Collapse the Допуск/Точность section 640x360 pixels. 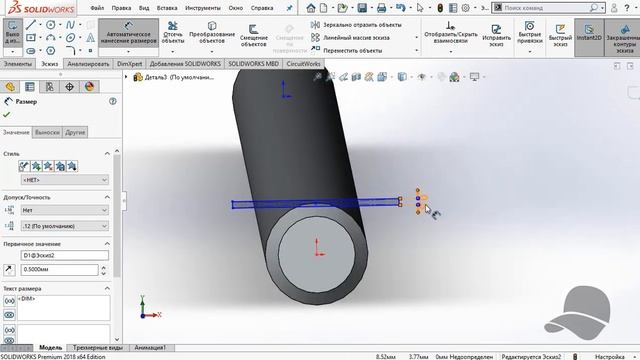[107, 197]
